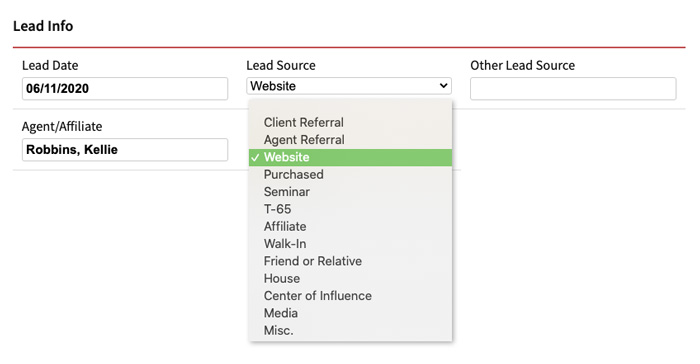Viewport: 700px width, 364px height.
Task: Select Client Referral from the list
Action: pyautogui.click(x=350, y=122)
